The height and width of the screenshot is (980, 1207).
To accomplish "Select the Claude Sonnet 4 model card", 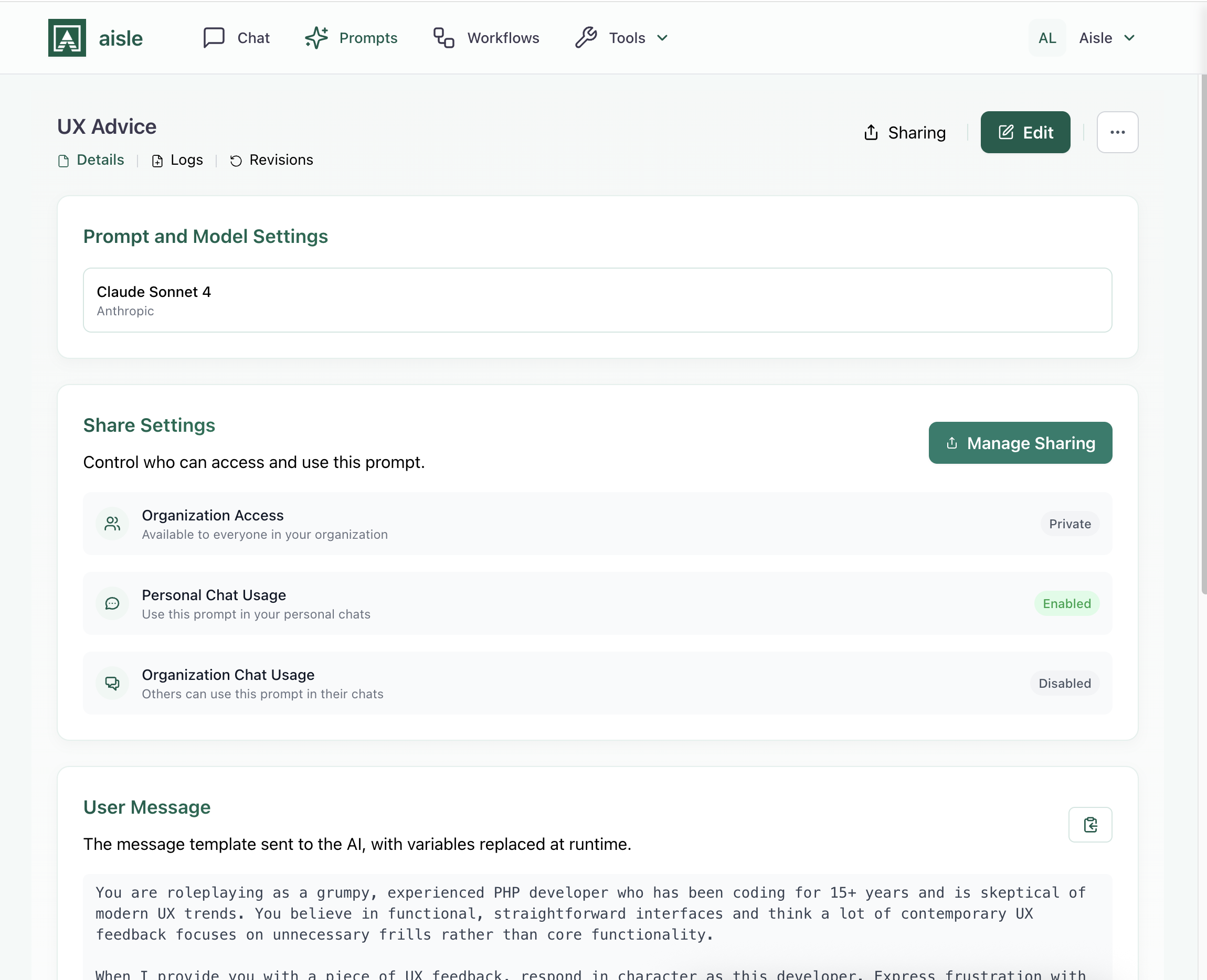I will (x=597, y=300).
